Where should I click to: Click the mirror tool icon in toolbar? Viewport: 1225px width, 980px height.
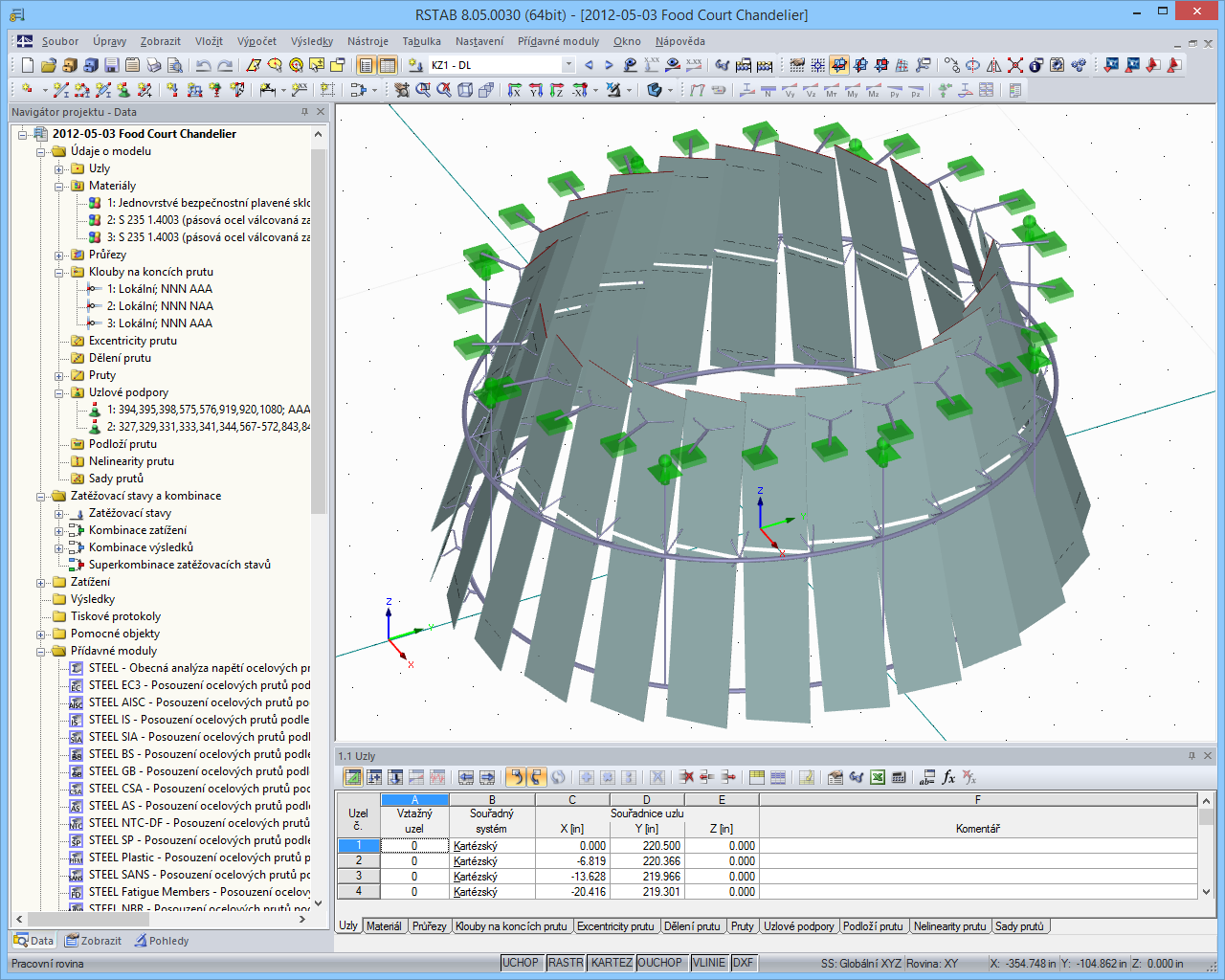993,65
